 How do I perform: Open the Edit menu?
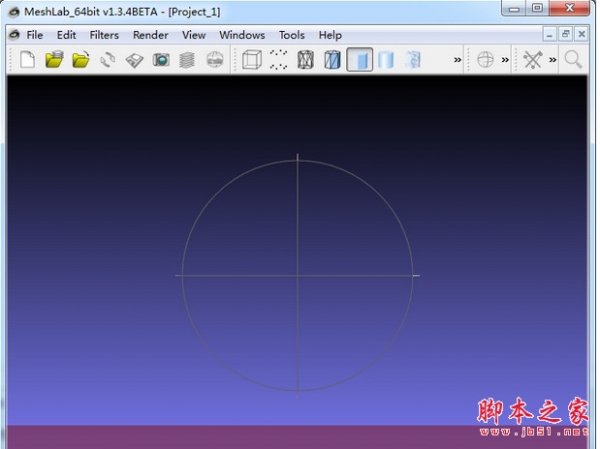click(67, 35)
